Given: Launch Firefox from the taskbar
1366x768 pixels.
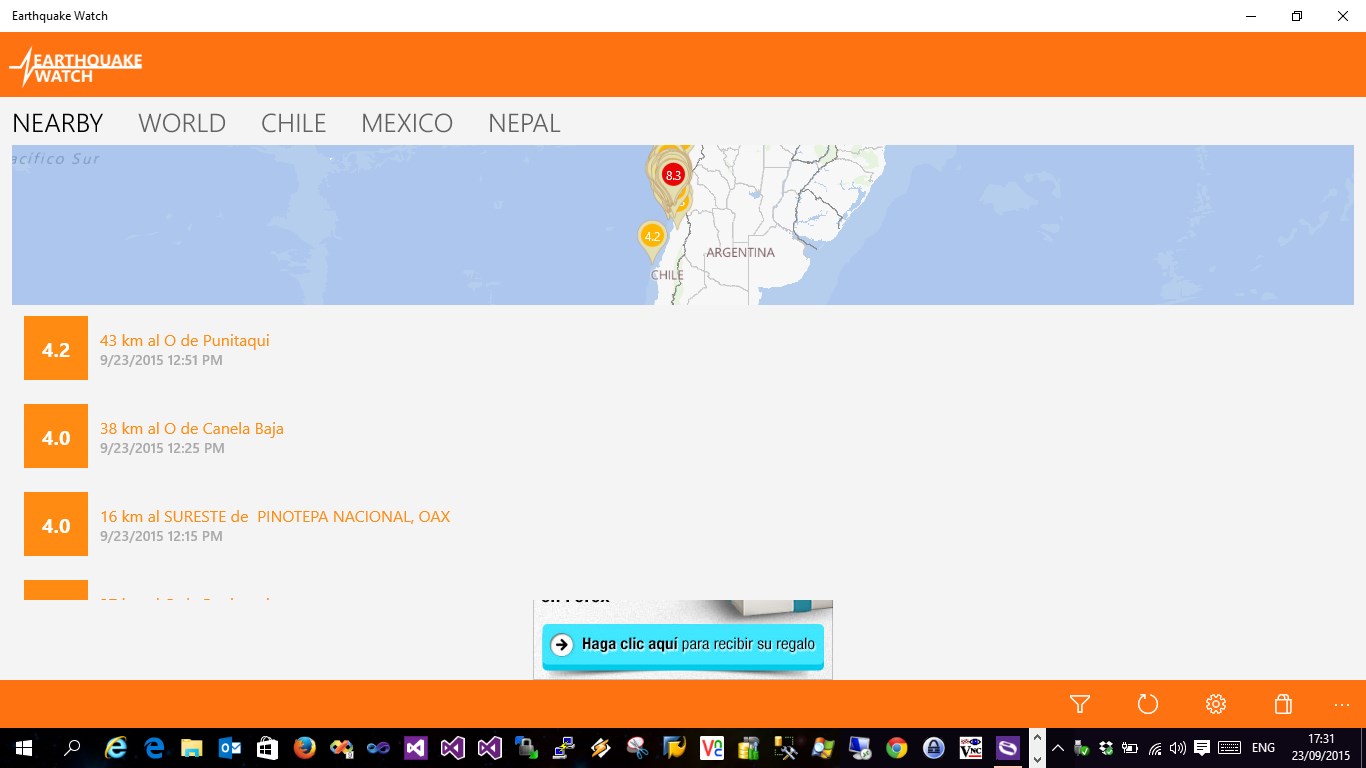Looking at the screenshot, I should pos(304,747).
